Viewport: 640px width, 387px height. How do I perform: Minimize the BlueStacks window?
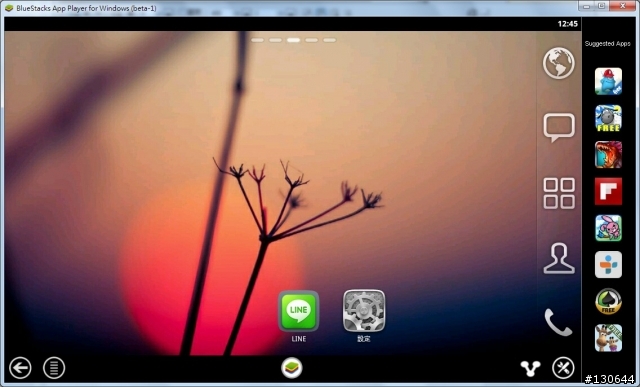pos(587,6)
